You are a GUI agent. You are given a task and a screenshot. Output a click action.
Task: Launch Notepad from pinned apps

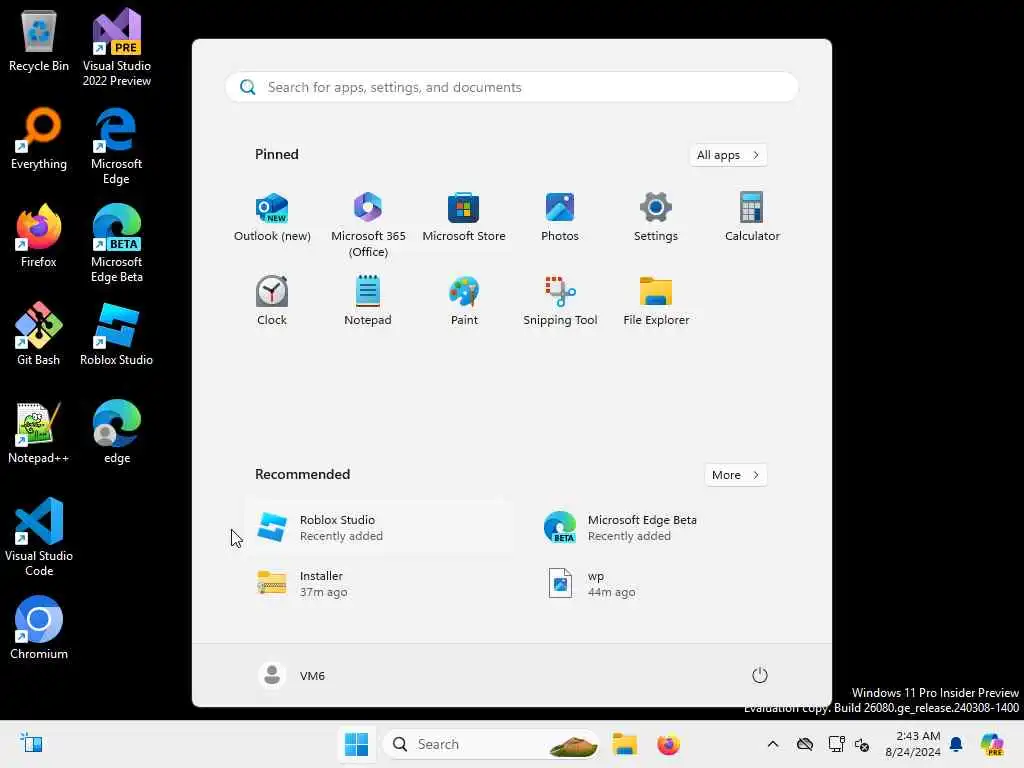(x=368, y=301)
